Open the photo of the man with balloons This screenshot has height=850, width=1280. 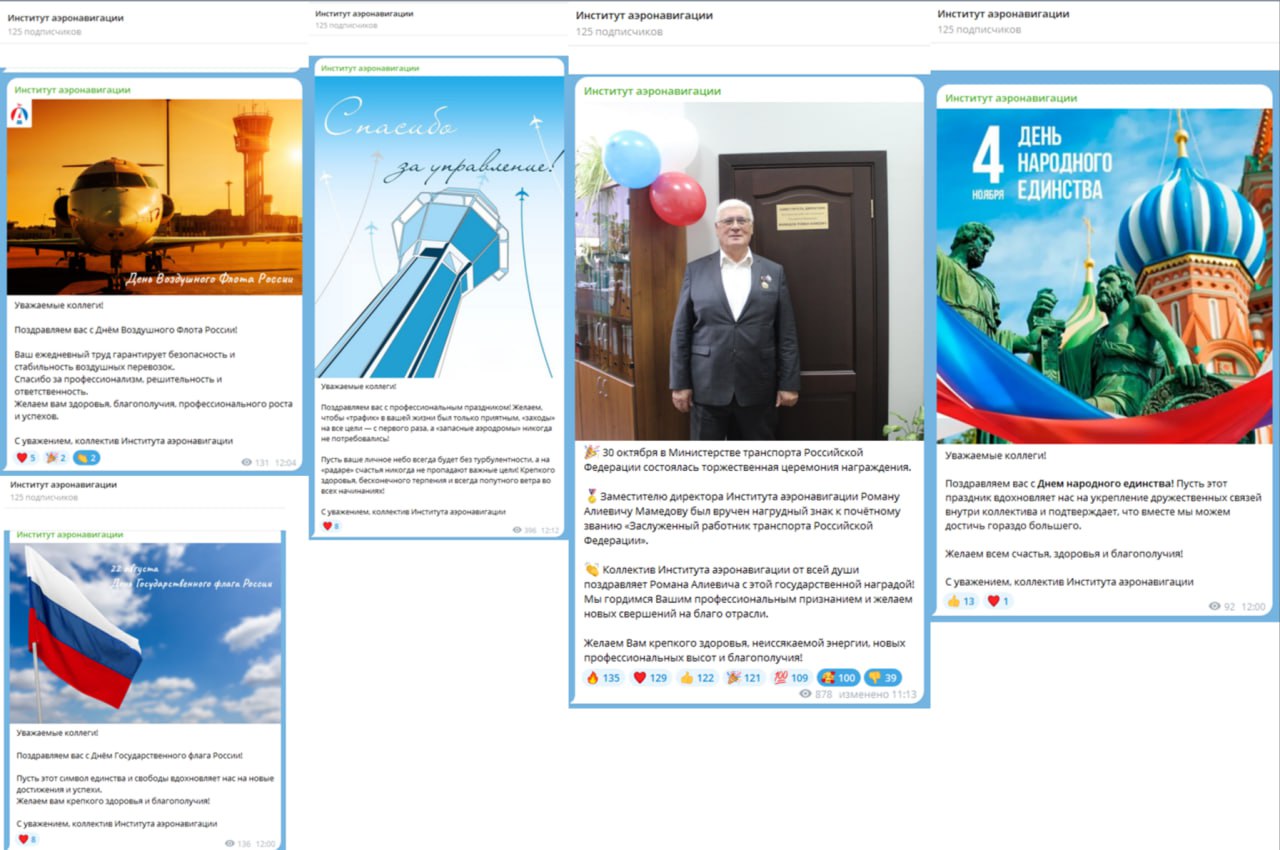click(750, 271)
